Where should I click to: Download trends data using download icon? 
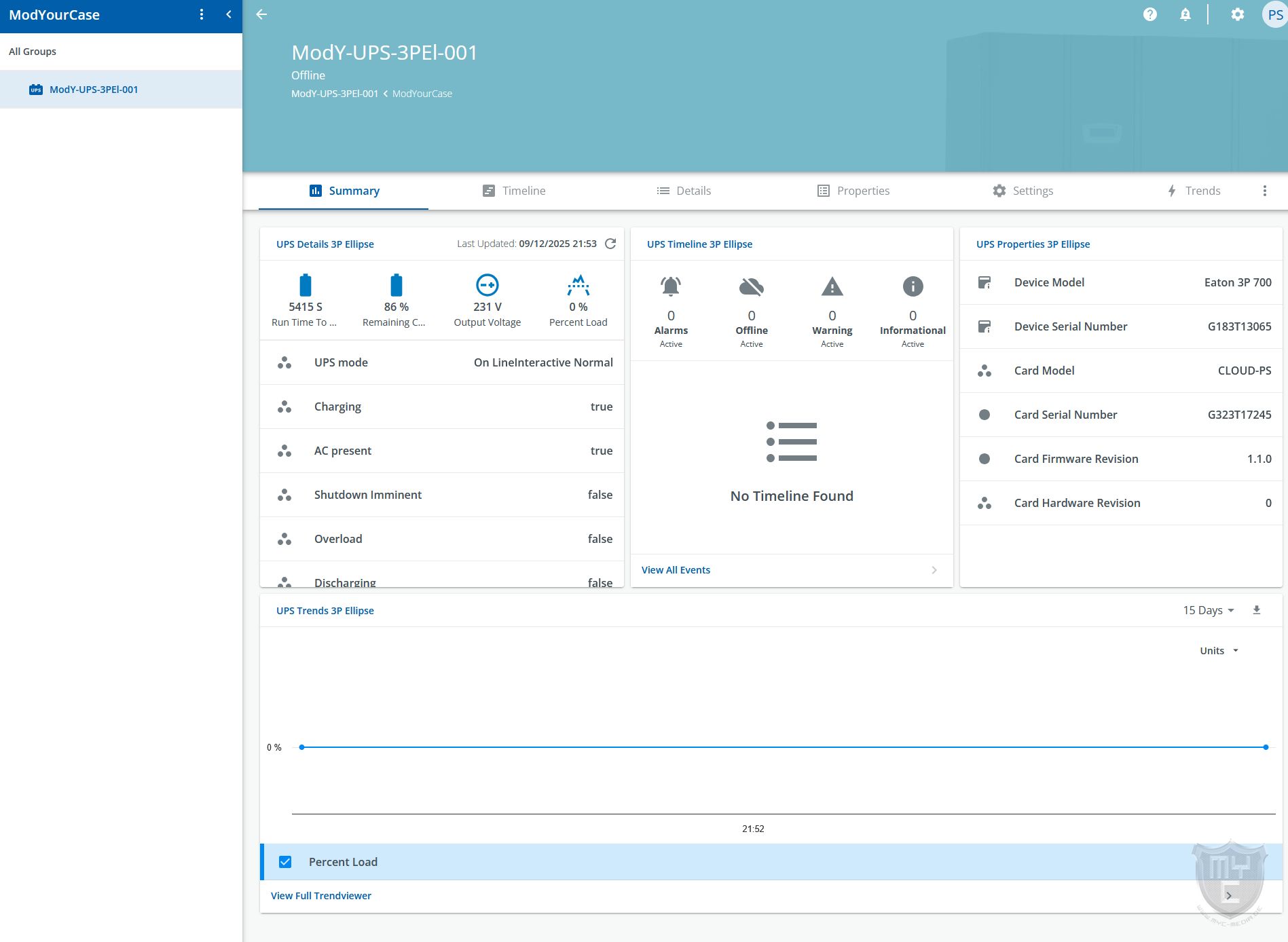click(1256, 610)
